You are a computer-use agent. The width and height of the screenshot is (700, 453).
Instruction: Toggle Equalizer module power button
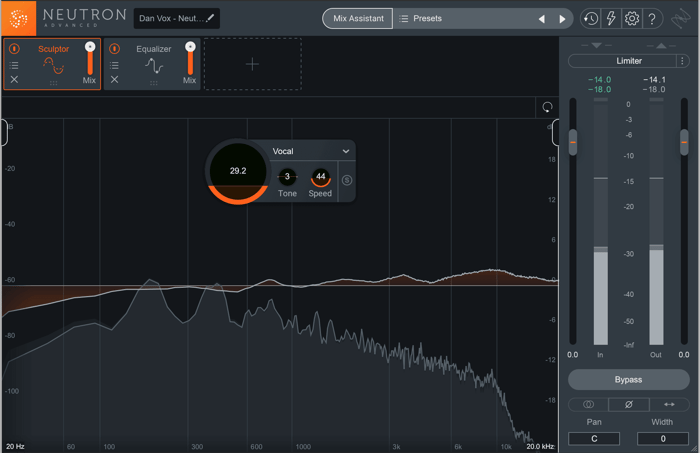click(114, 48)
